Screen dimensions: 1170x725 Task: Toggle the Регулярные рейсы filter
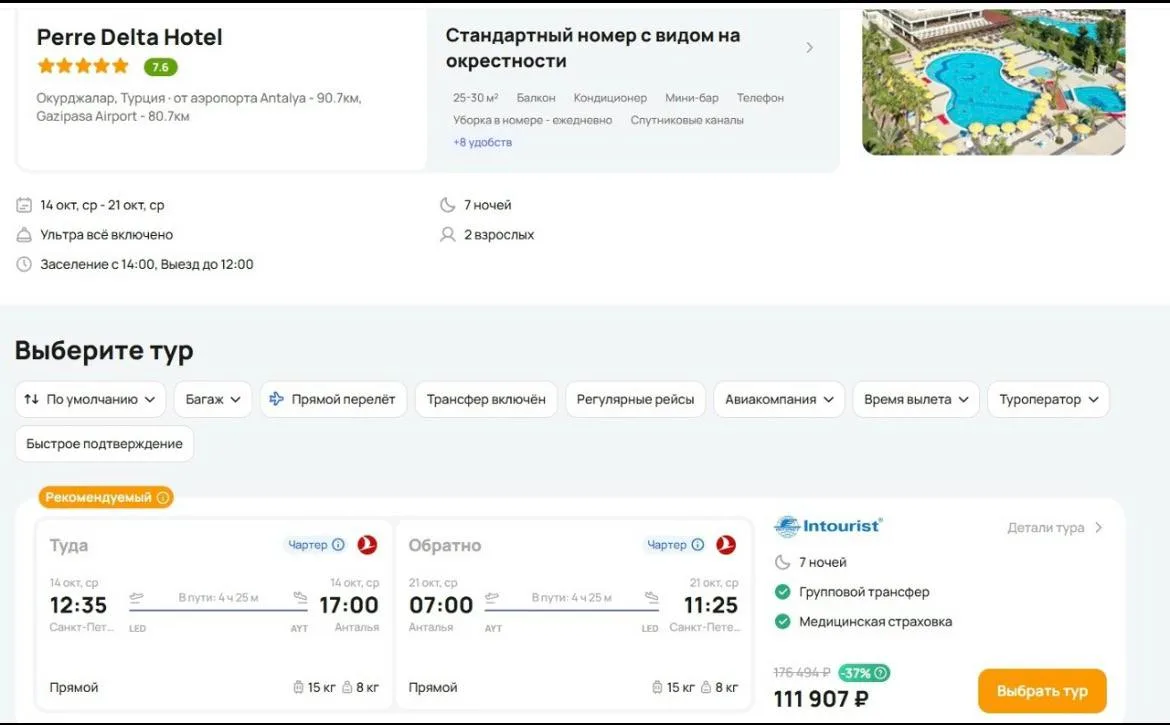point(635,399)
